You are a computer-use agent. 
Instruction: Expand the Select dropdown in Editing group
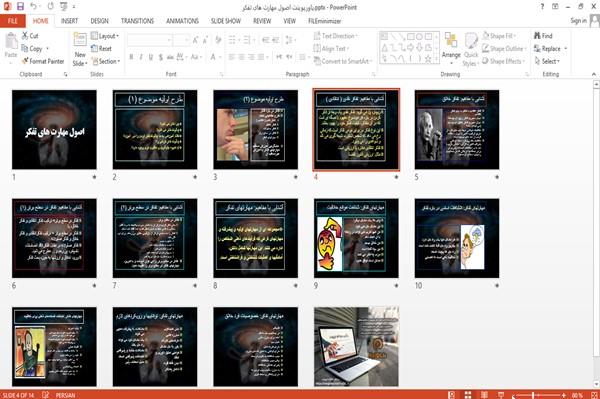tap(547, 61)
